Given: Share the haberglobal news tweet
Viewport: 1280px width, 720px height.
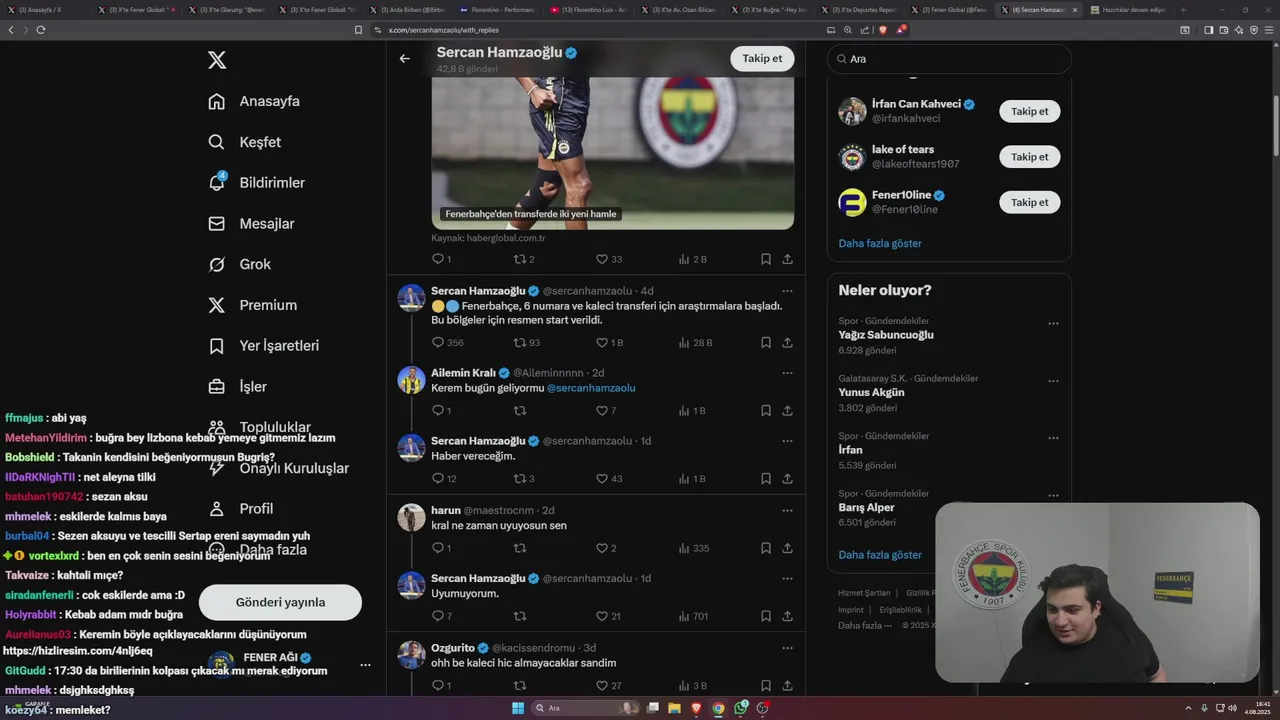Looking at the screenshot, I should [x=787, y=259].
